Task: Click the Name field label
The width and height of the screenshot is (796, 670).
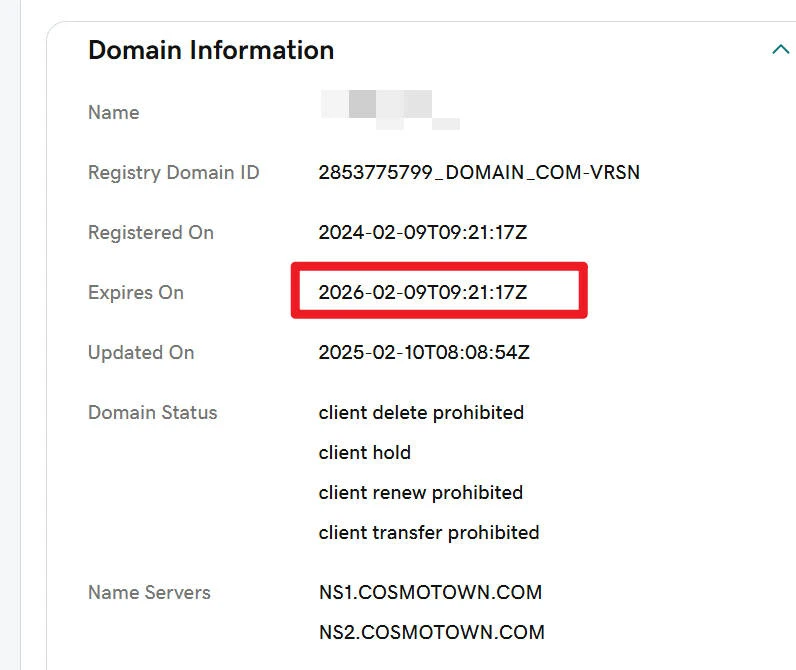Action: pyautogui.click(x=113, y=113)
